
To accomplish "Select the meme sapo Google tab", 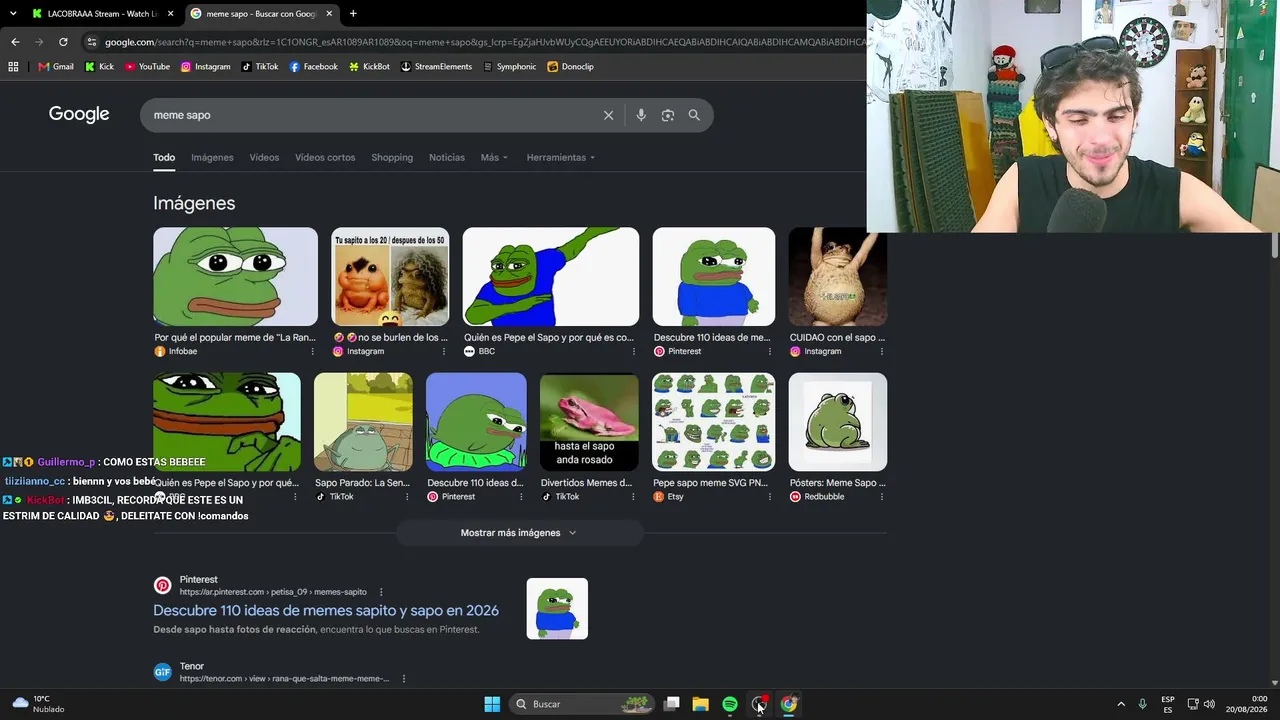I will coord(260,14).
